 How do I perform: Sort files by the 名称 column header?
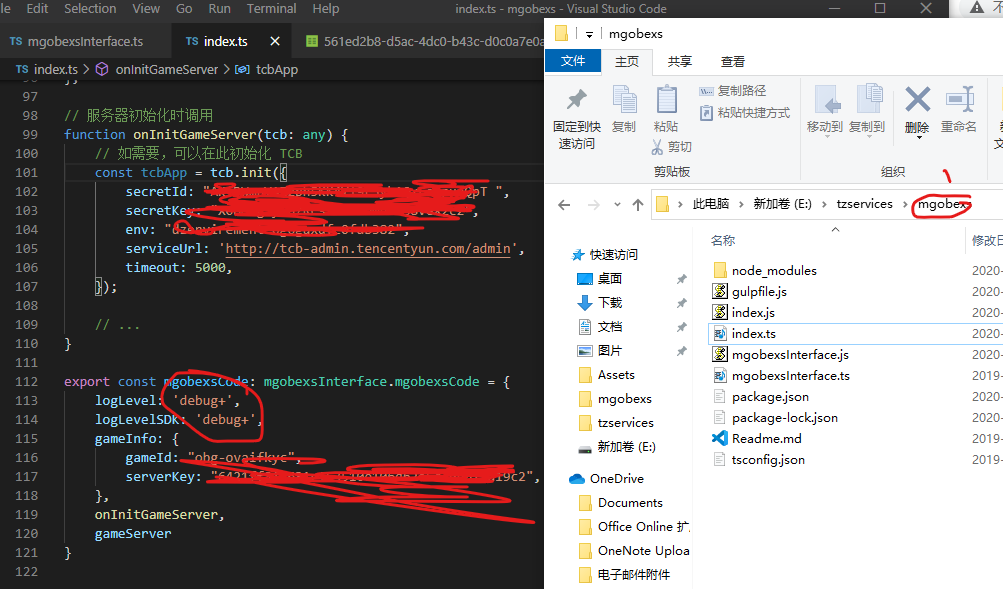(x=723, y=240)
